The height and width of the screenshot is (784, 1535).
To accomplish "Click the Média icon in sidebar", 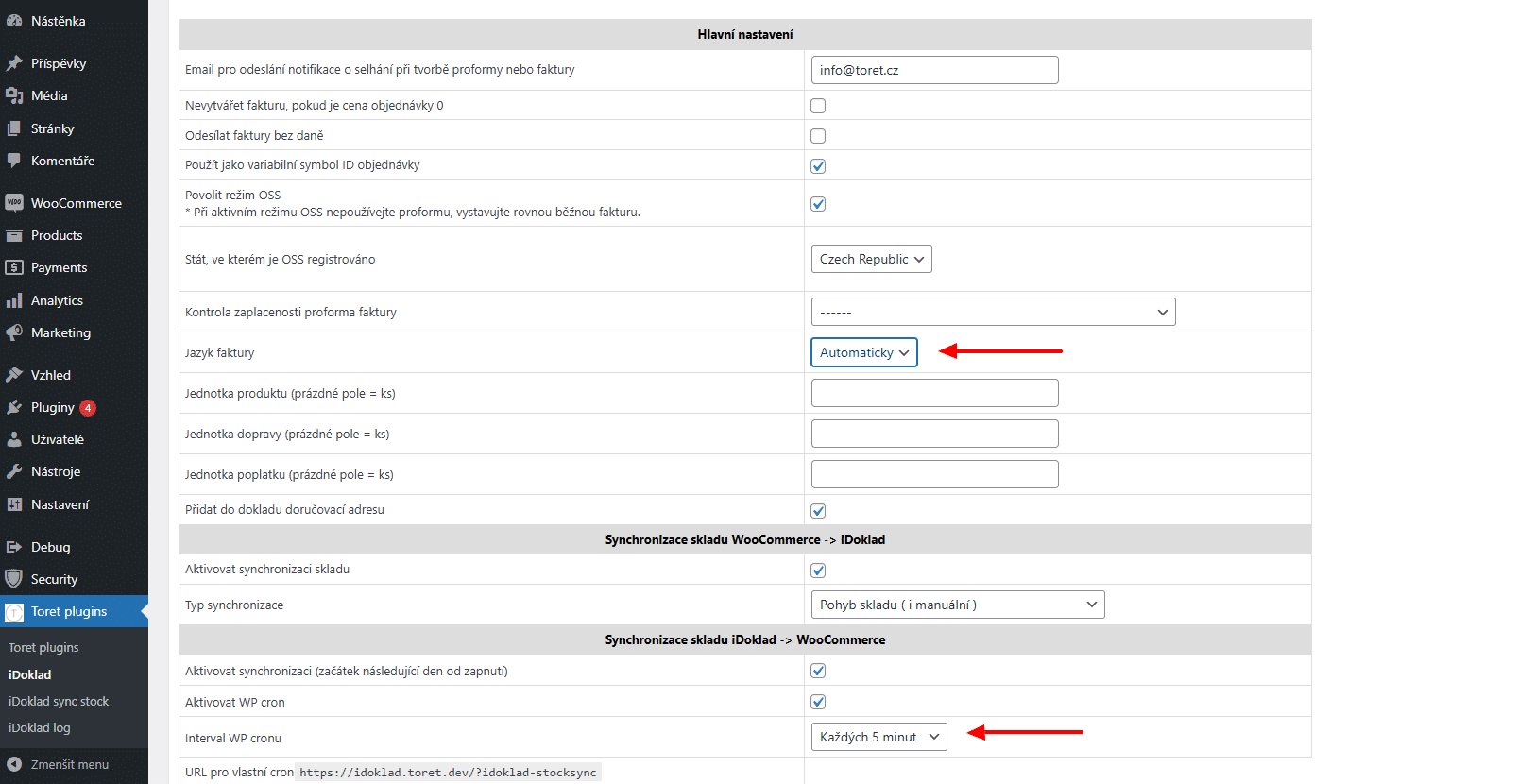I will coord(14,95).
